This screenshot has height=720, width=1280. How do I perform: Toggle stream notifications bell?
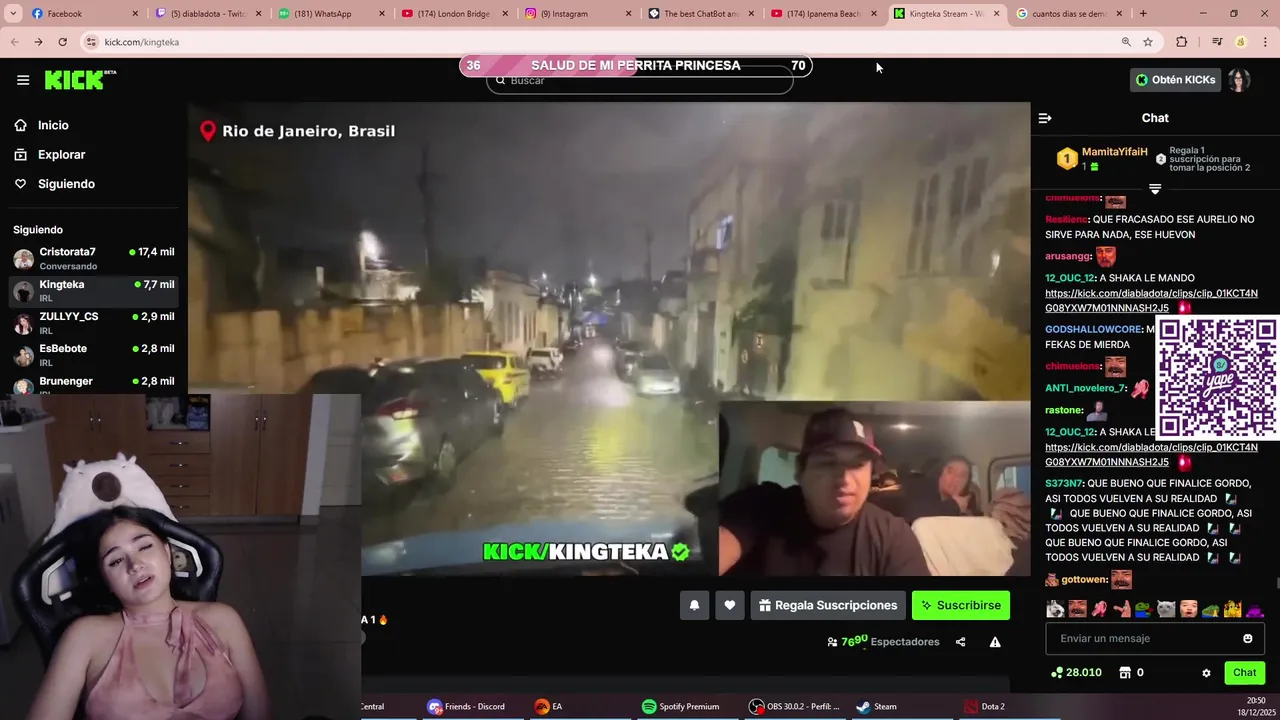pyautogui.click(x=694, y=605)
